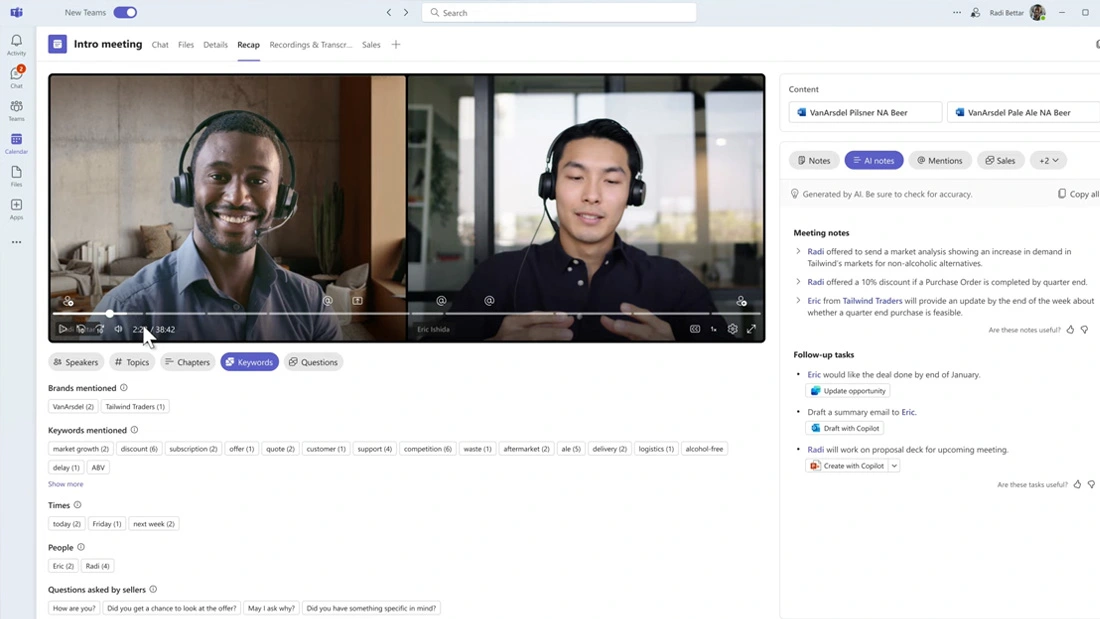Open Radi Bettar's profile picture menu
Image resolution: width=1100 pixels, height=619 pixels.
(1038, 13)
